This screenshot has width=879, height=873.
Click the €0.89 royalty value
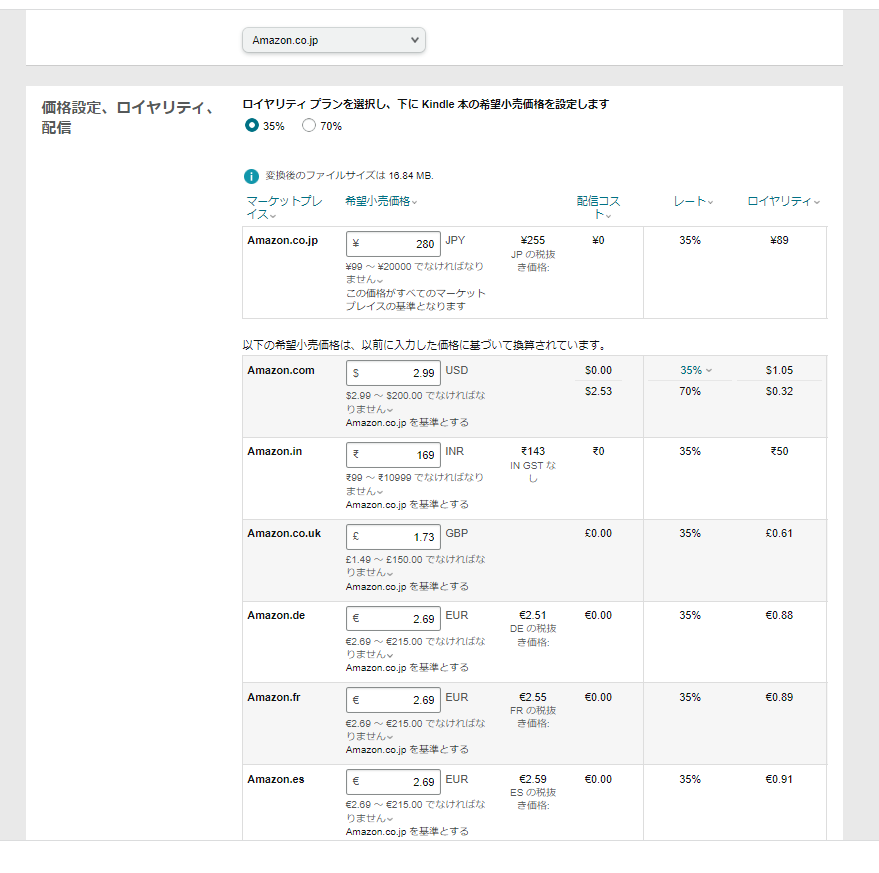click(x=779, y=697)
